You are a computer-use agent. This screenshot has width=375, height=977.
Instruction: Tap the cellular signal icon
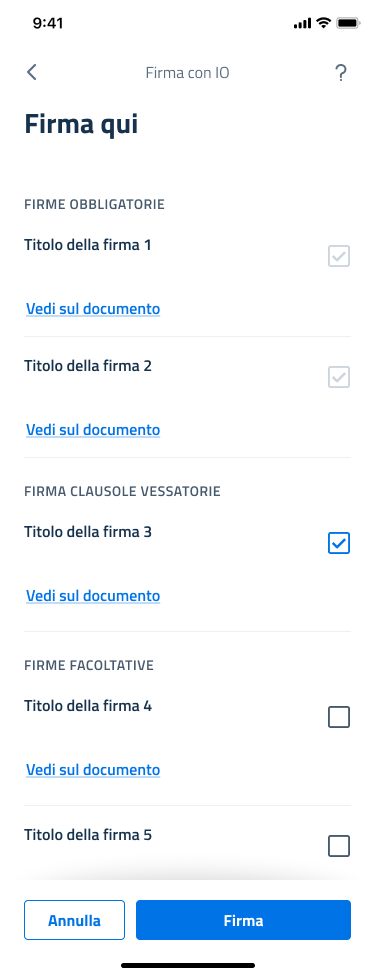coord(302,24)
